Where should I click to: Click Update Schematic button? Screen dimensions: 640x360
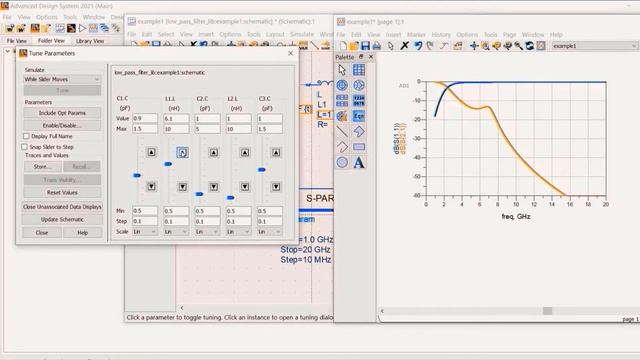point(62,220)
